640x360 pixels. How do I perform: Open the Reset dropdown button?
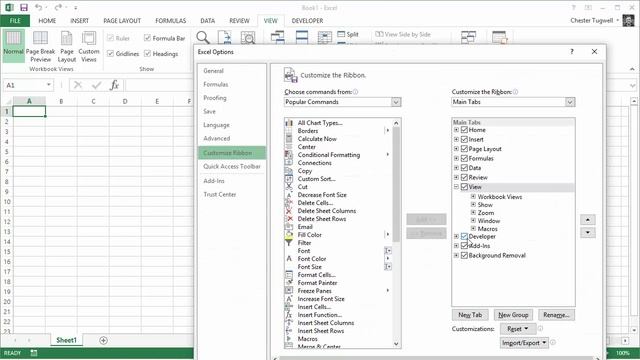point(518,329)
